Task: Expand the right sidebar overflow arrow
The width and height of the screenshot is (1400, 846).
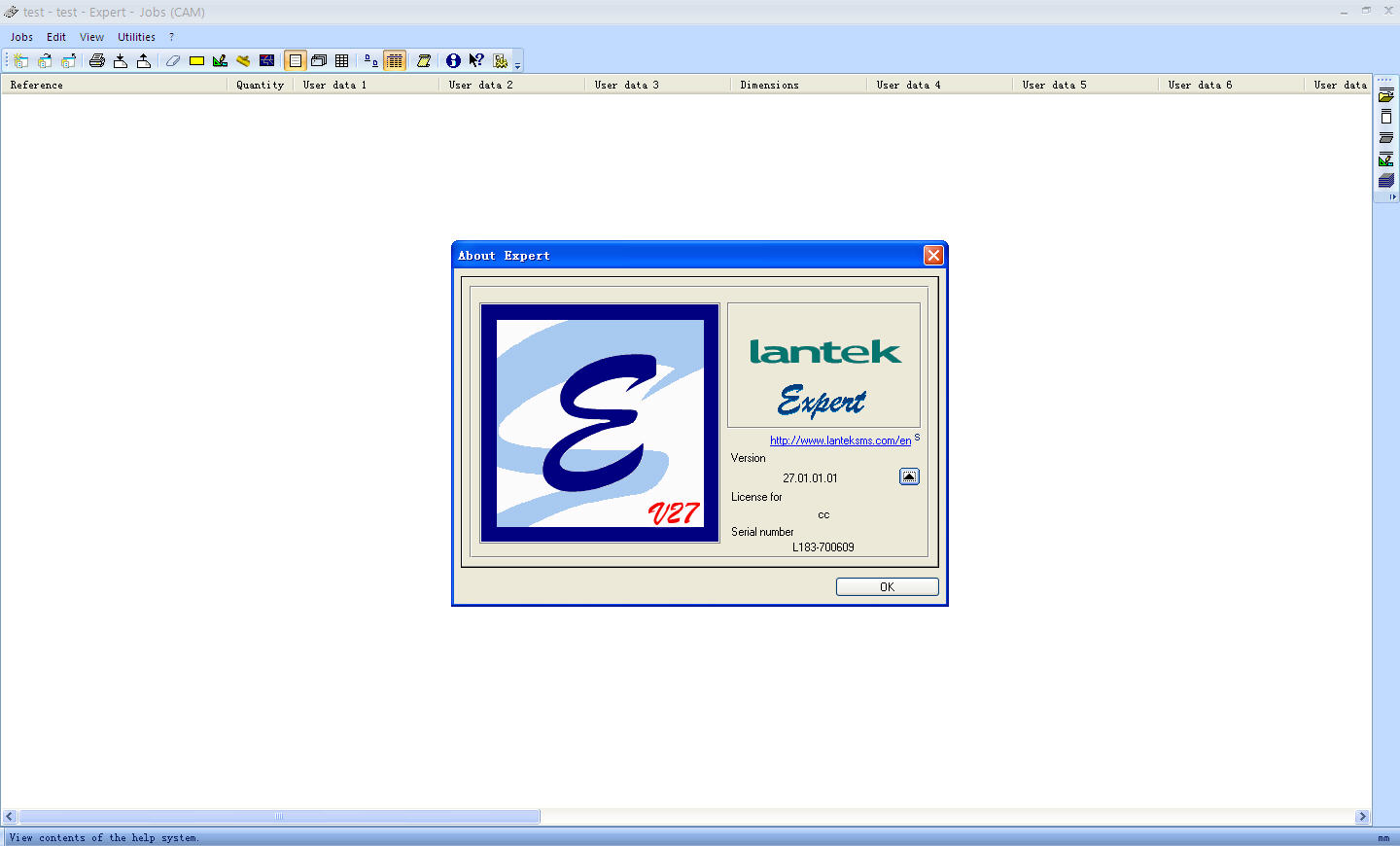Action: 1392,196
